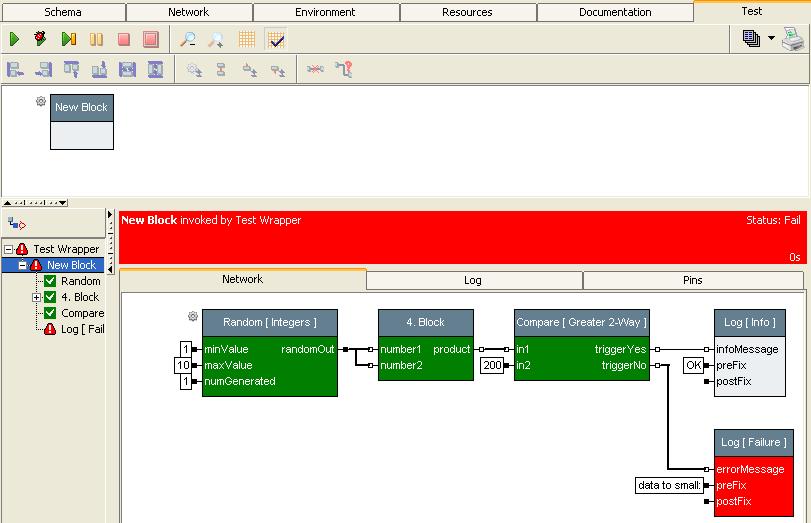Toggle the checkmark grid toolbar button
The height and width of the screenshot is (523, 811).
coord(275,40)
